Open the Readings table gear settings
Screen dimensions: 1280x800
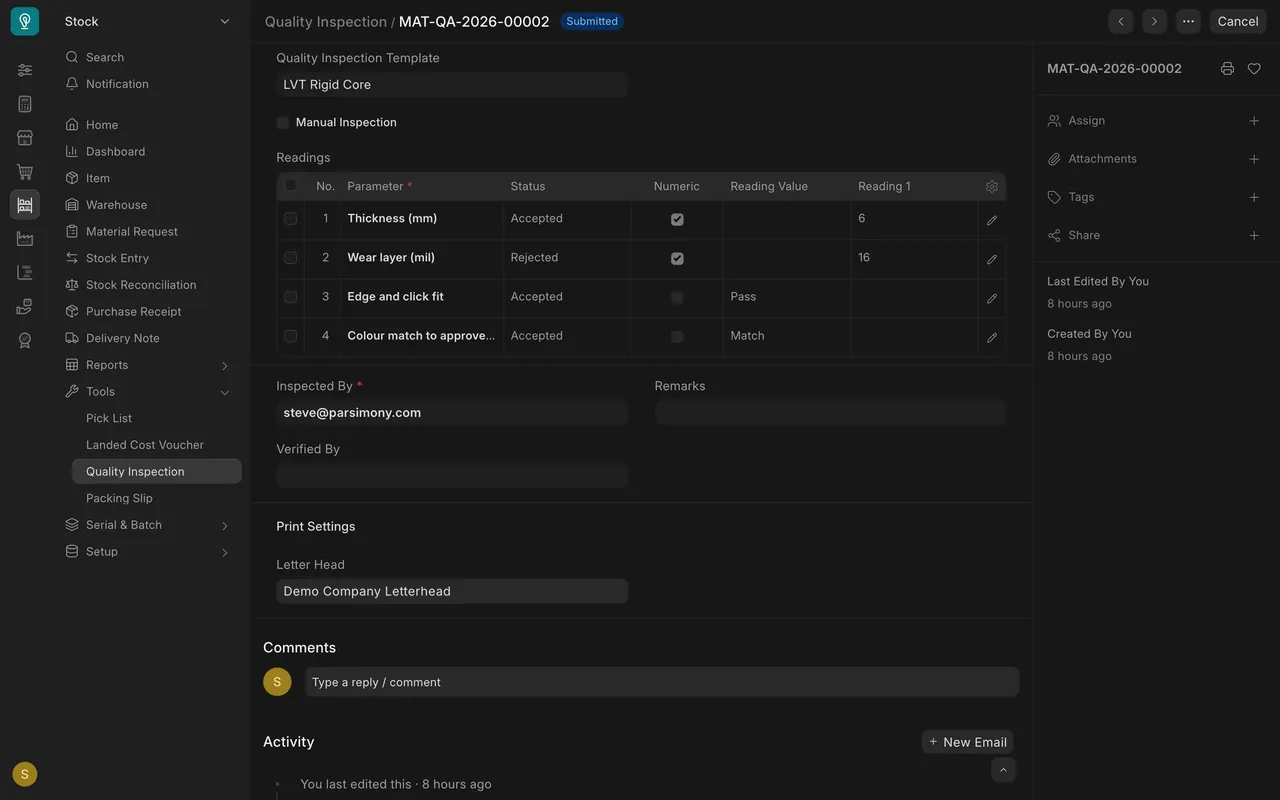coord(992,187)
